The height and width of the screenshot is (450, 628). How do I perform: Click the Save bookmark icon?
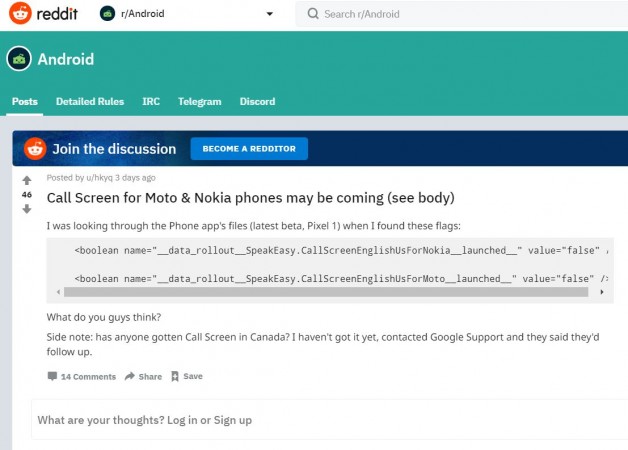tap(175, 376)
